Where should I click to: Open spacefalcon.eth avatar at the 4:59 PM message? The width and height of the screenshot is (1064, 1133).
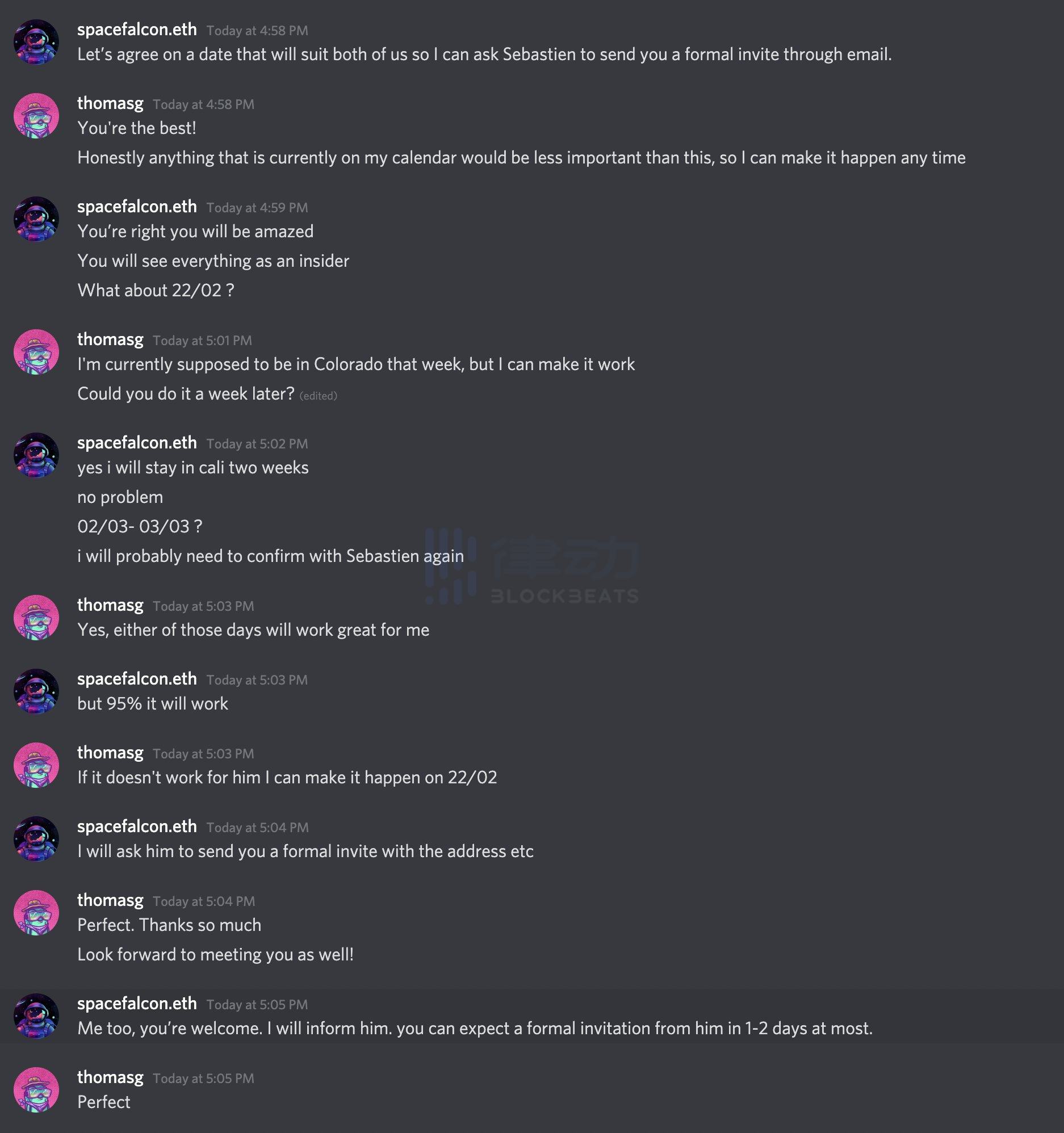point(36,220)
